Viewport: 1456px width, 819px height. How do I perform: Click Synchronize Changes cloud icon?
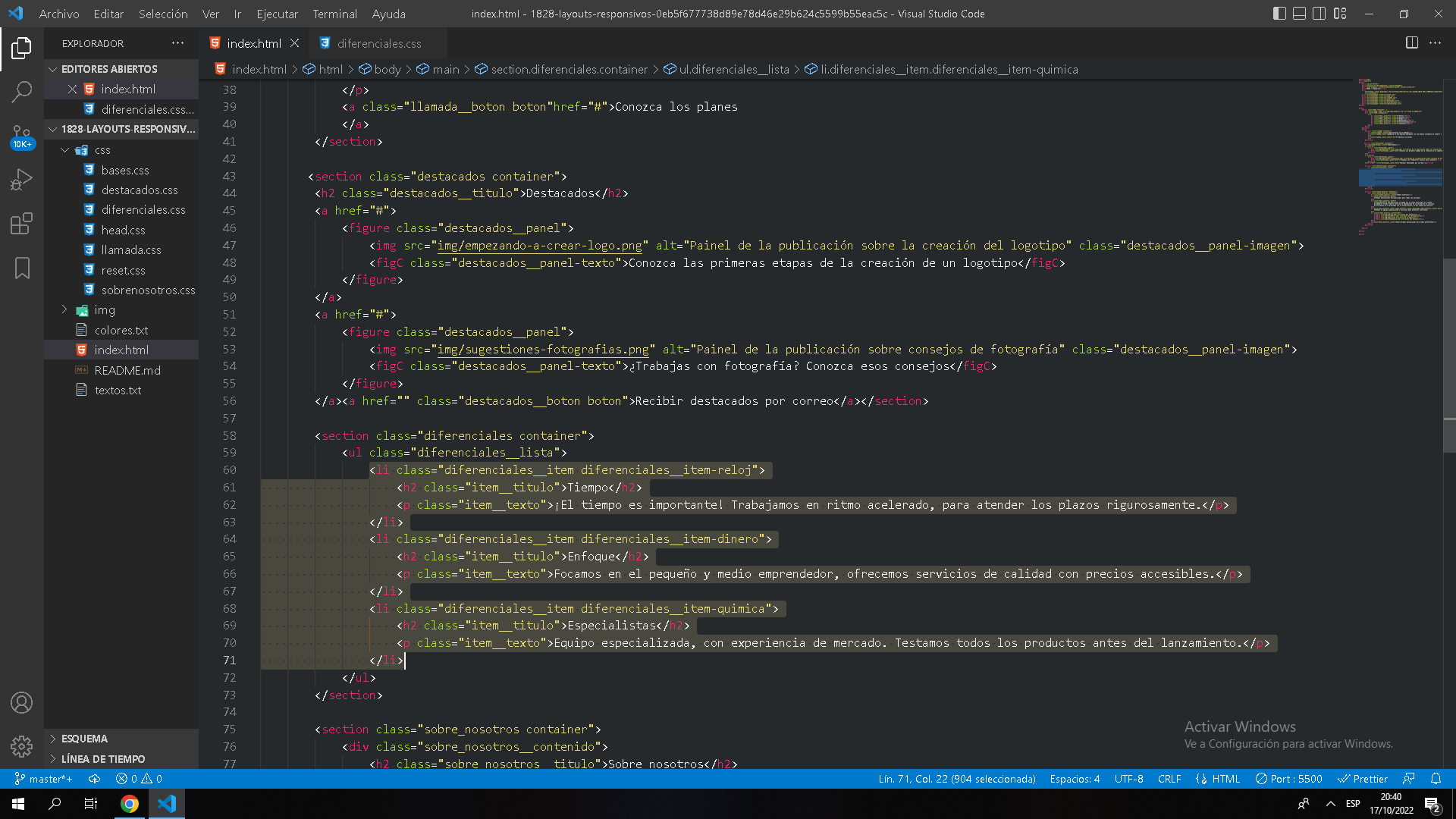pyautogui.click(x=94, y=779)
